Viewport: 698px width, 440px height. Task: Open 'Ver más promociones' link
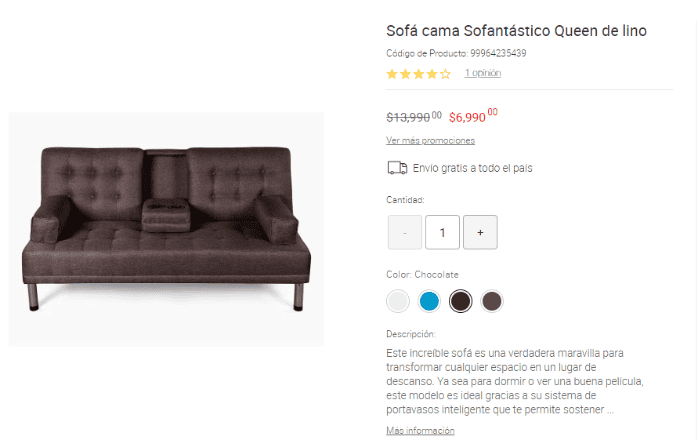pyautogui.click(x=430, y=140)
